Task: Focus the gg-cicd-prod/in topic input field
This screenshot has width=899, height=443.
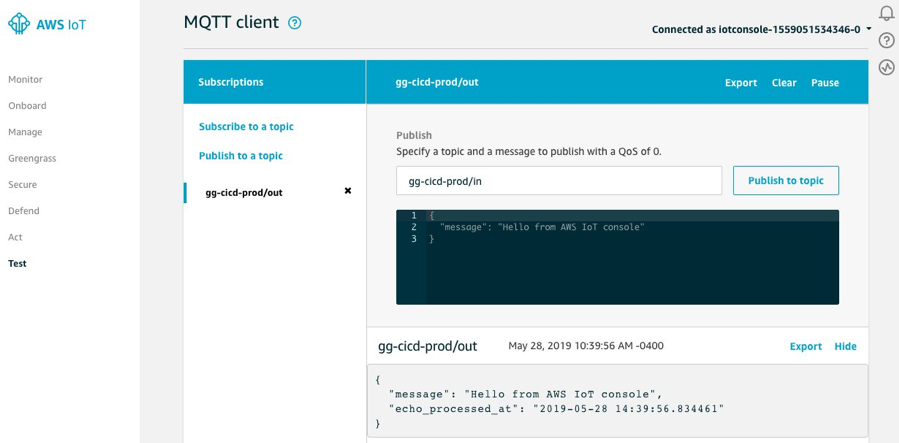Action: (x=559, y=181)
